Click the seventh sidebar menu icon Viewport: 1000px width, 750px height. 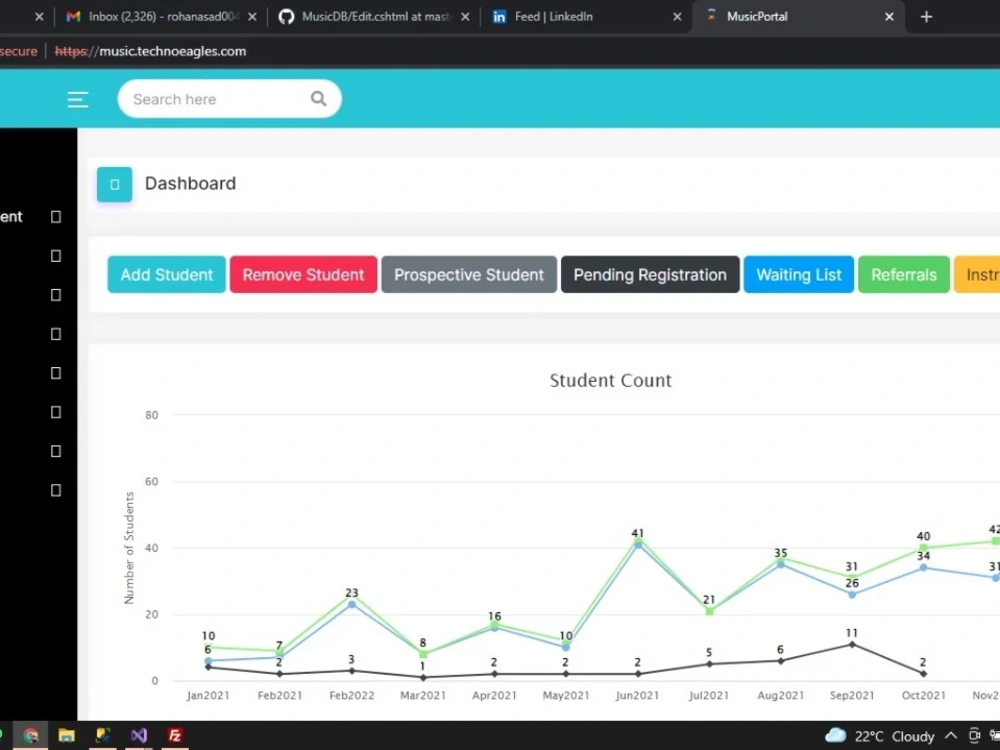click(x=56, y=451)
